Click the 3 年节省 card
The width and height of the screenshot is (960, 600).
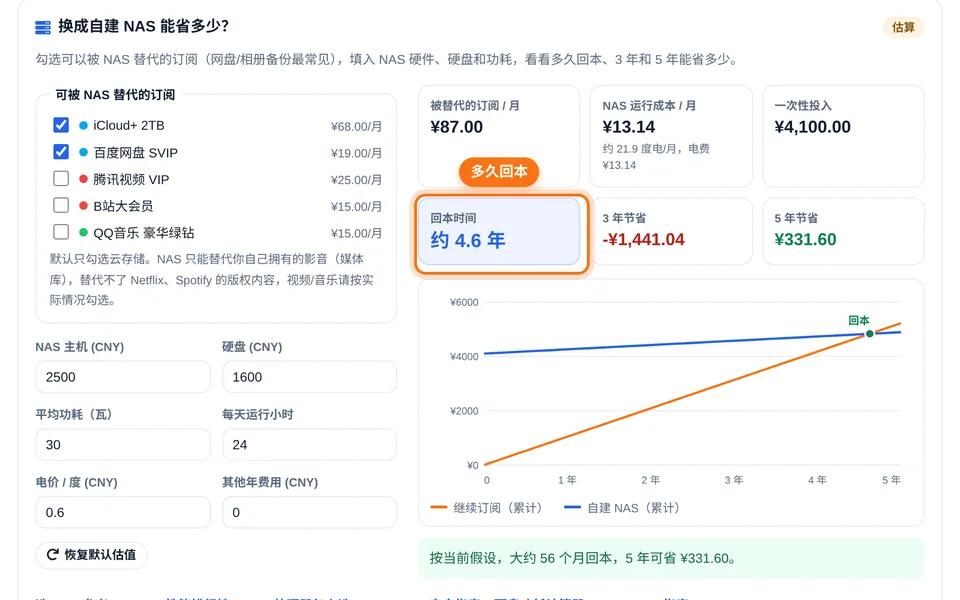coord(671,231)
